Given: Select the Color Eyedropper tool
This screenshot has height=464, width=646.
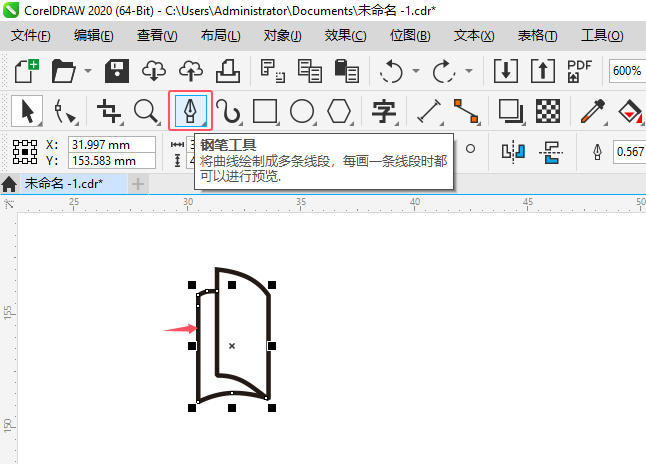Looking at the screenshot, I should [x=592, y=111].
